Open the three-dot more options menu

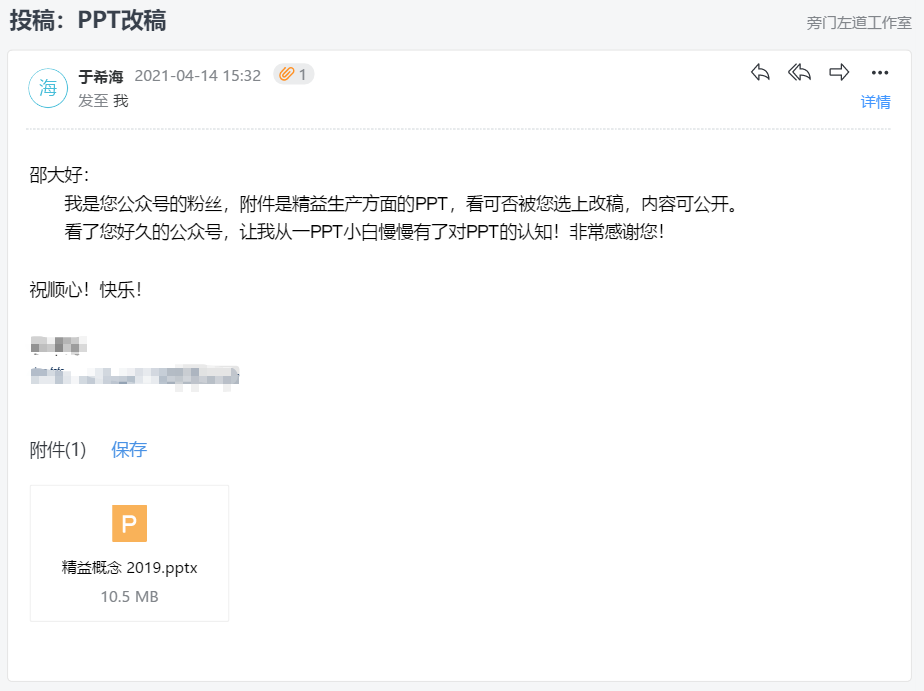click(x=880, y=72)
